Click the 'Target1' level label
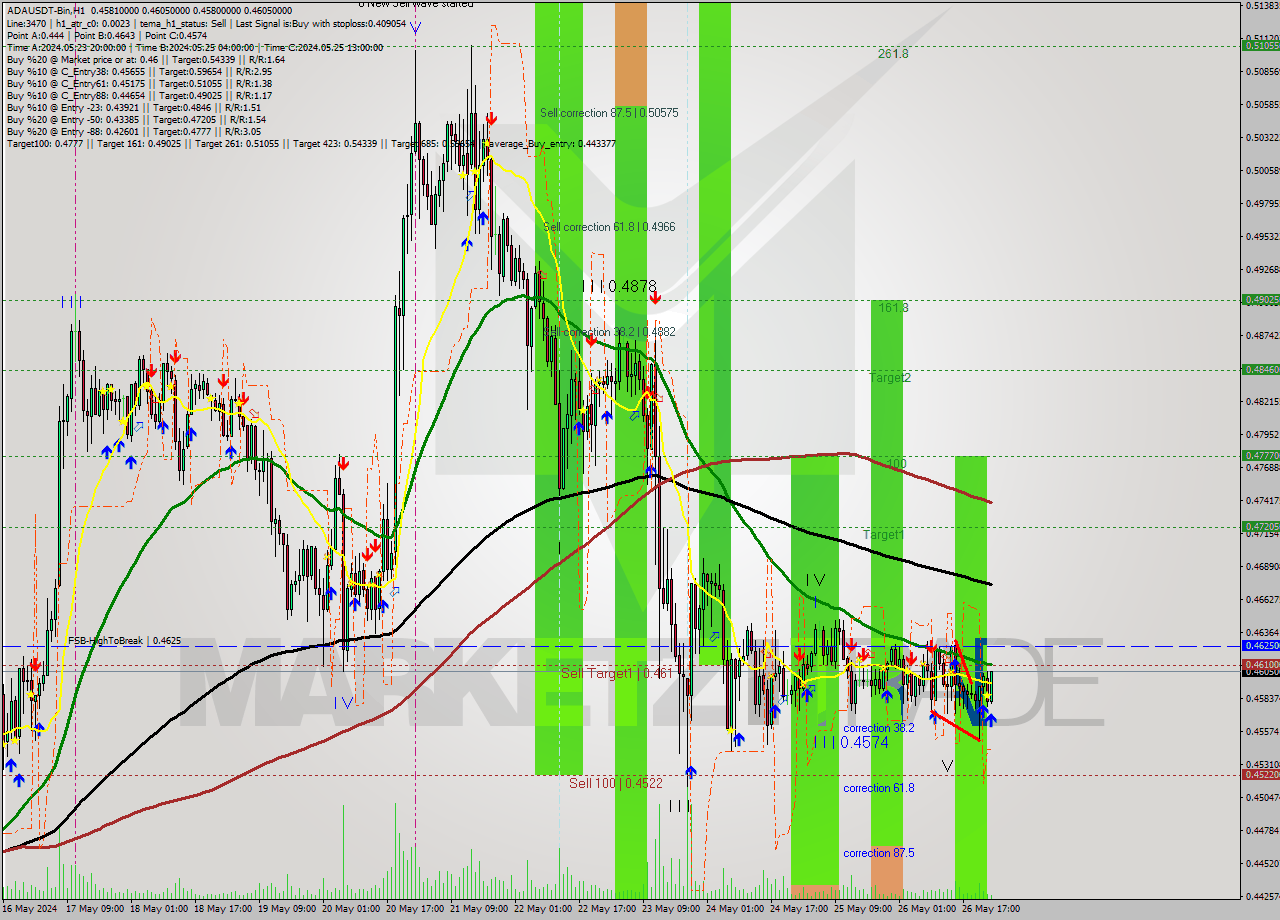1280x920 pixels. pos(883,535)
